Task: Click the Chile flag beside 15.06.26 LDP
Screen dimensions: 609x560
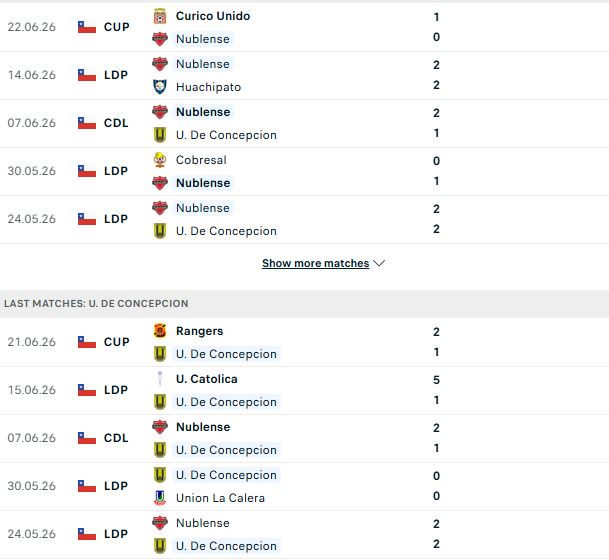Action: click(x=87, y=390)
